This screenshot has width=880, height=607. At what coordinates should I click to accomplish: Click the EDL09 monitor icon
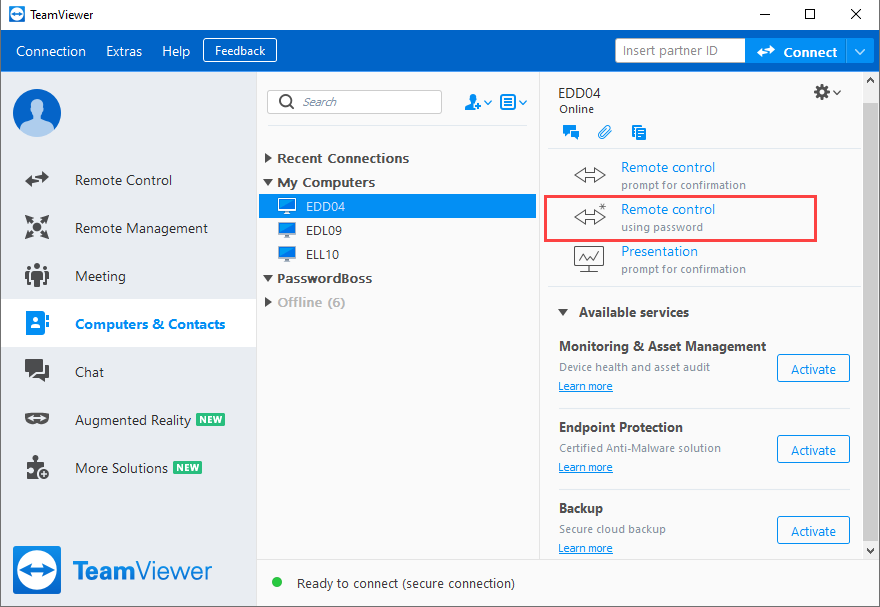point(287,230)
